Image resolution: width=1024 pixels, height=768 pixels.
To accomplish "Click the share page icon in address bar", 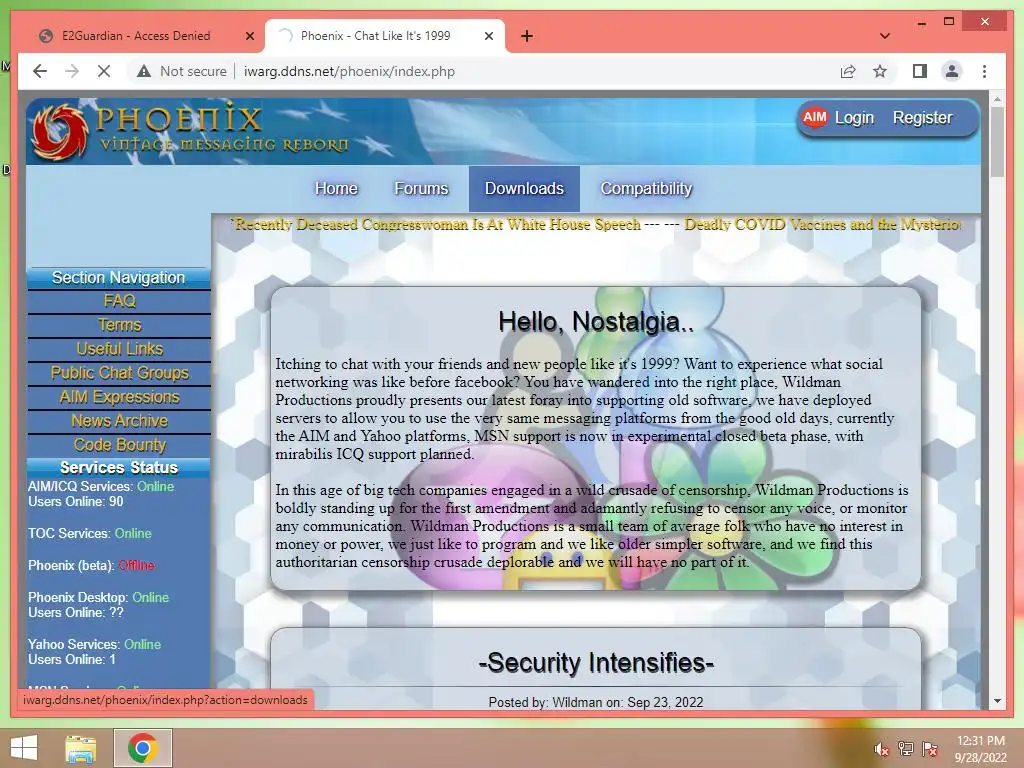I will tap(848, 71).
